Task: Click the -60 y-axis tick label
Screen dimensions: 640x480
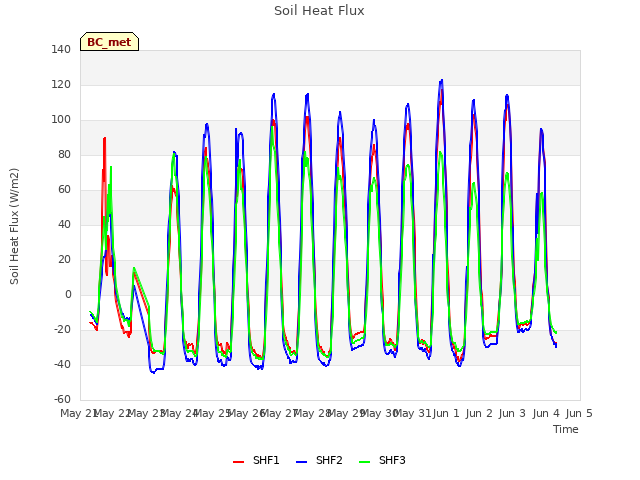Action: [62, 400]
